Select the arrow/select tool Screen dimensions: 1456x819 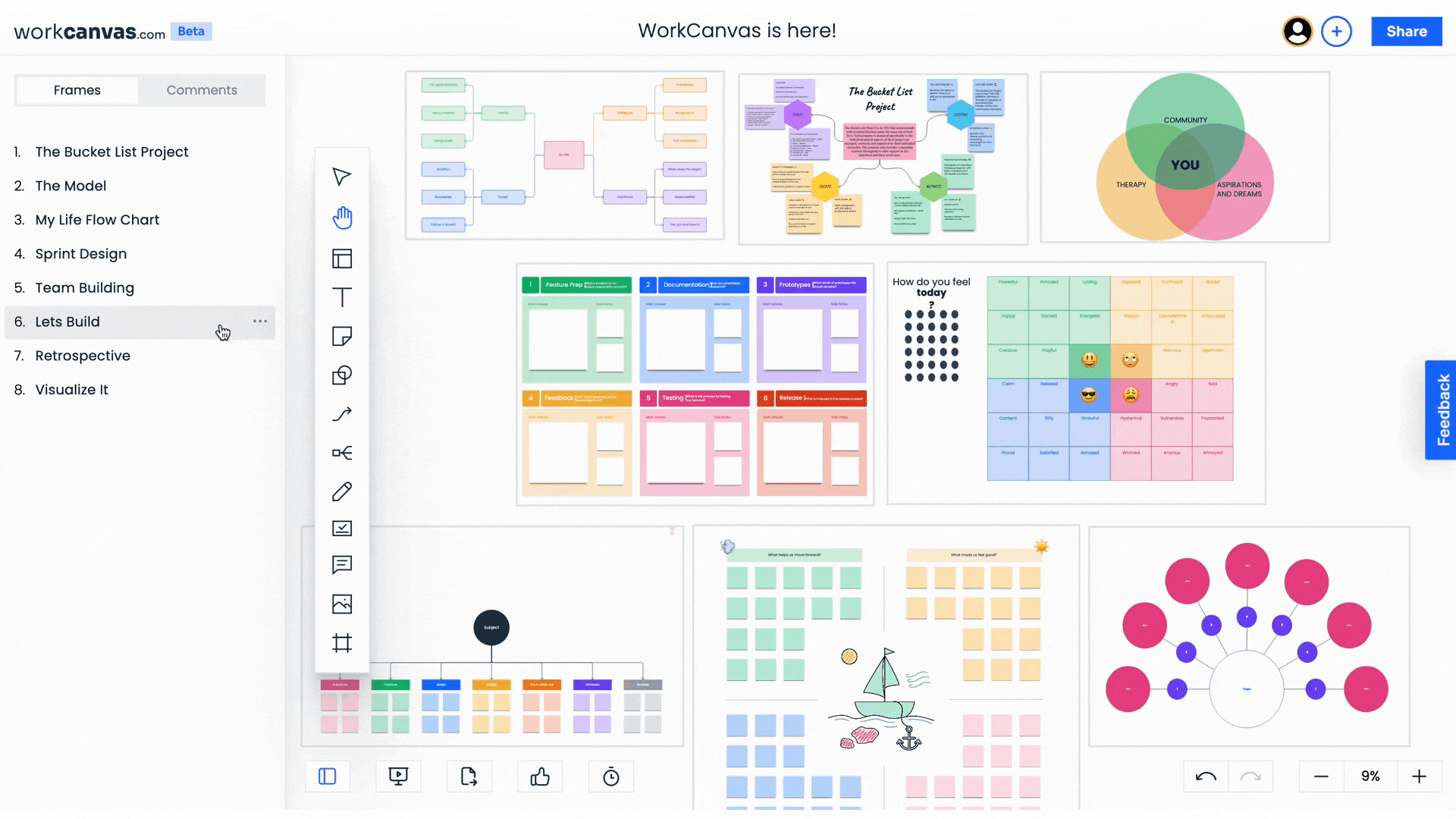[342, 177]
